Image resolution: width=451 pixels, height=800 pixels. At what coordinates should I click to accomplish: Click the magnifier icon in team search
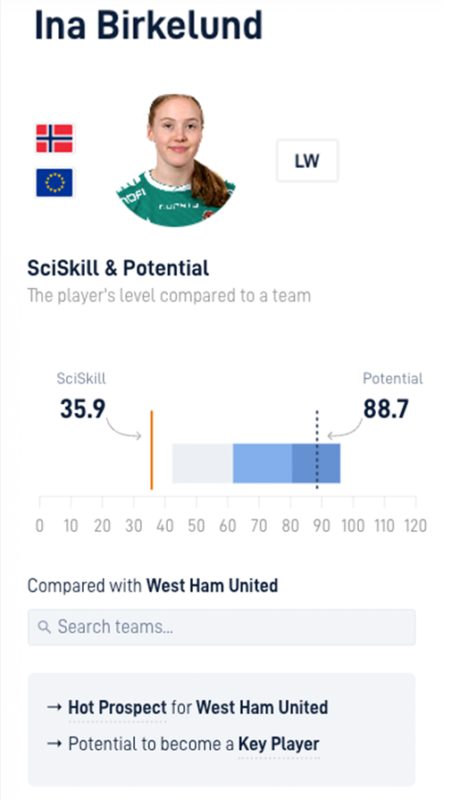[x=44, y=627]
